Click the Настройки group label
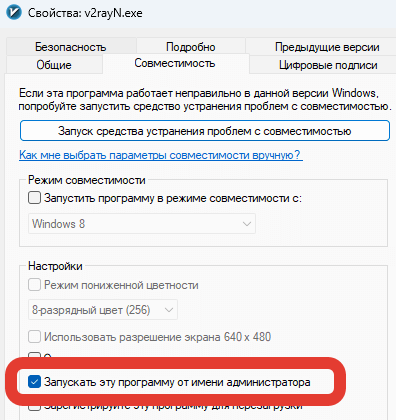This screenshot has height=420, width=396. 55,266
